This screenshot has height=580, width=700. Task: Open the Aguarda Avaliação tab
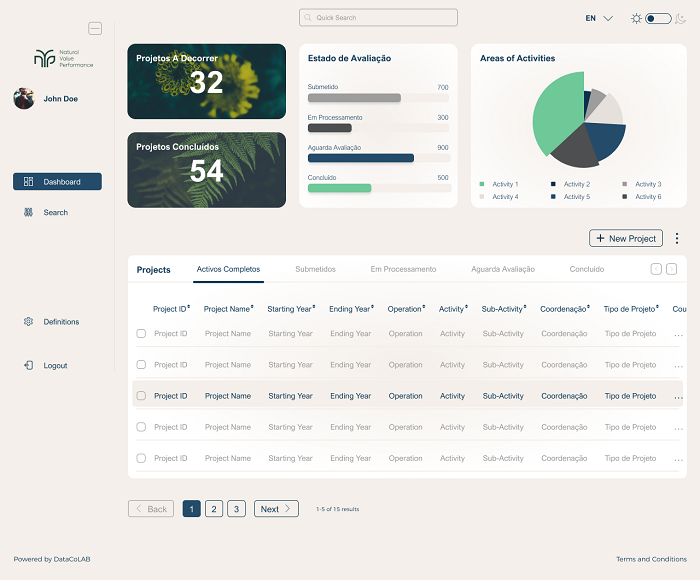click(x=502, y=269)
